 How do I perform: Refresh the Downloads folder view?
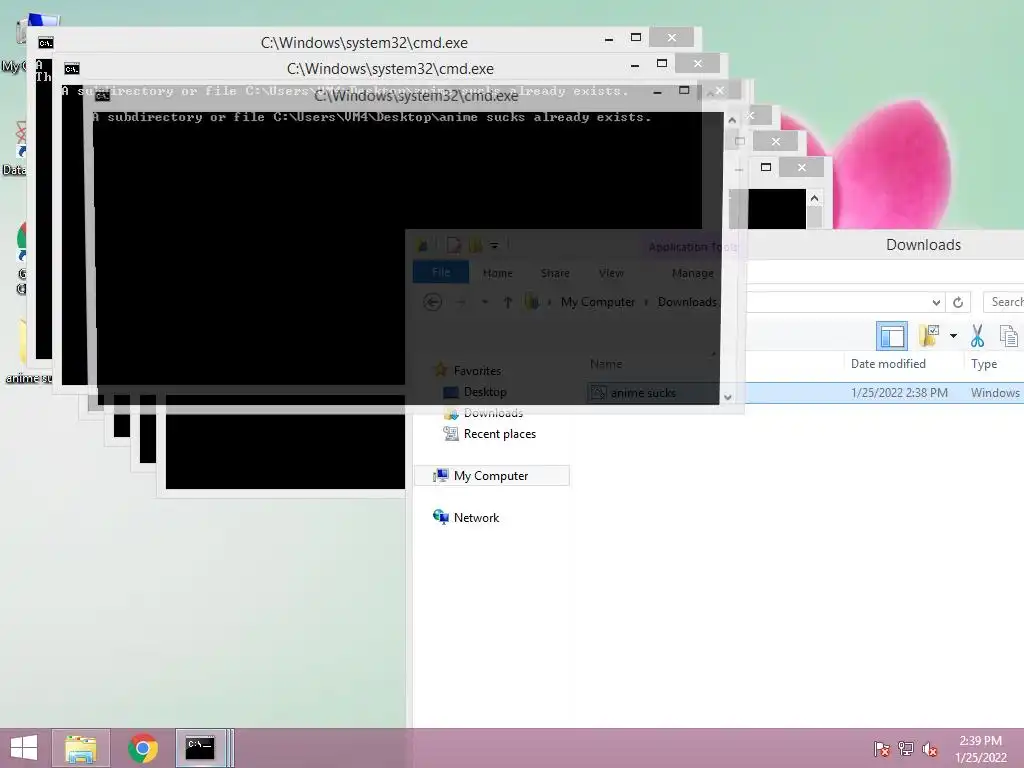pos(958,302)
